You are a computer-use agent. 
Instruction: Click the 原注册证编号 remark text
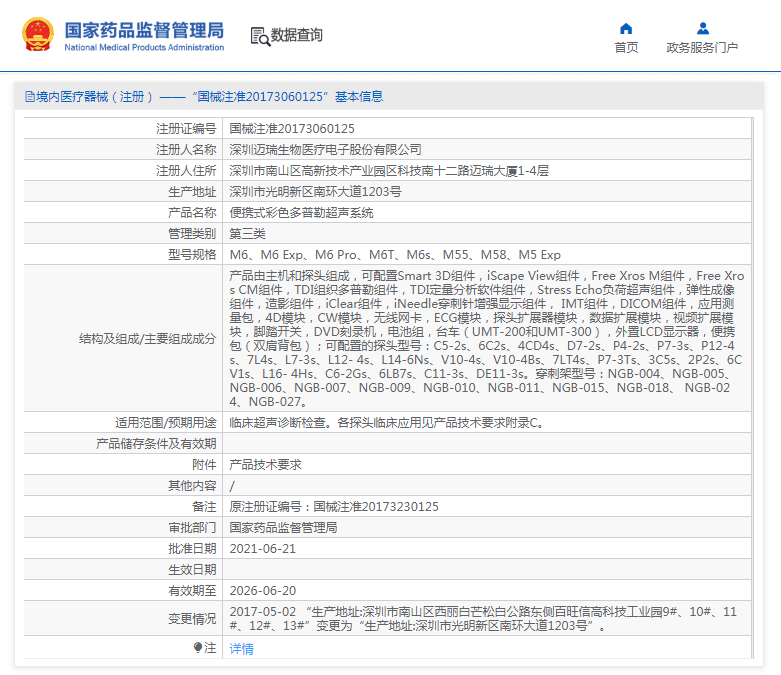[334, 507]
